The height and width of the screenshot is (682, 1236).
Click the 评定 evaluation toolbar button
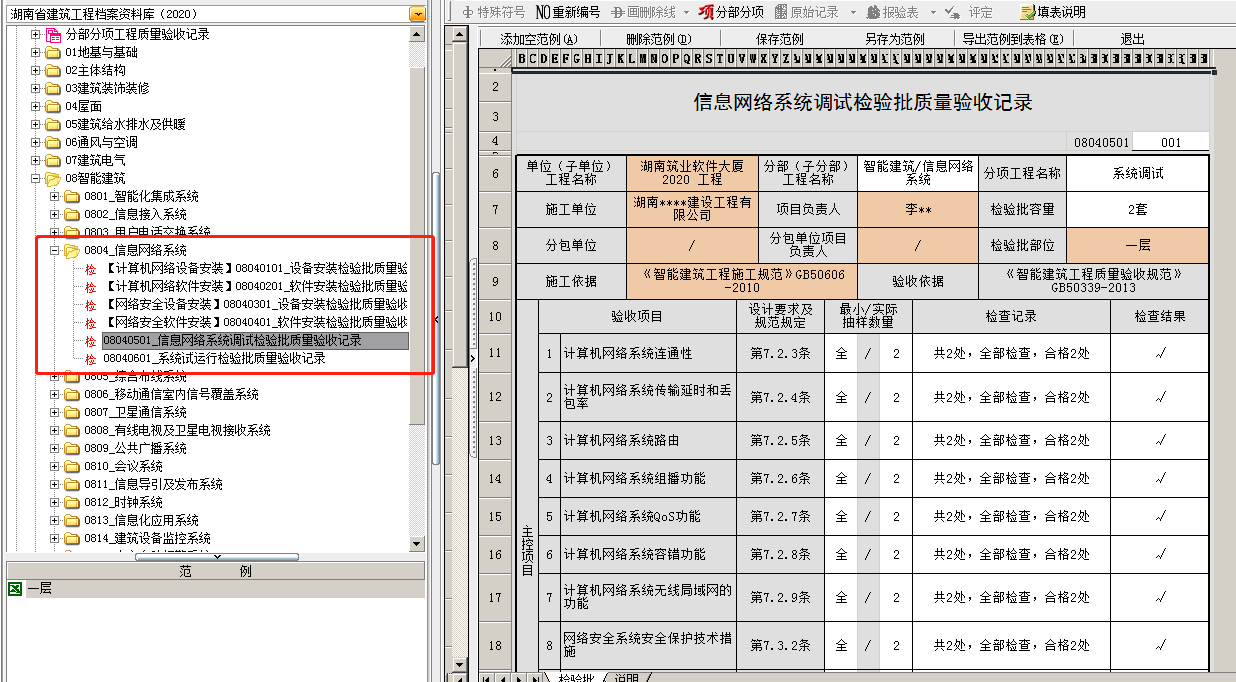(969, 12)
